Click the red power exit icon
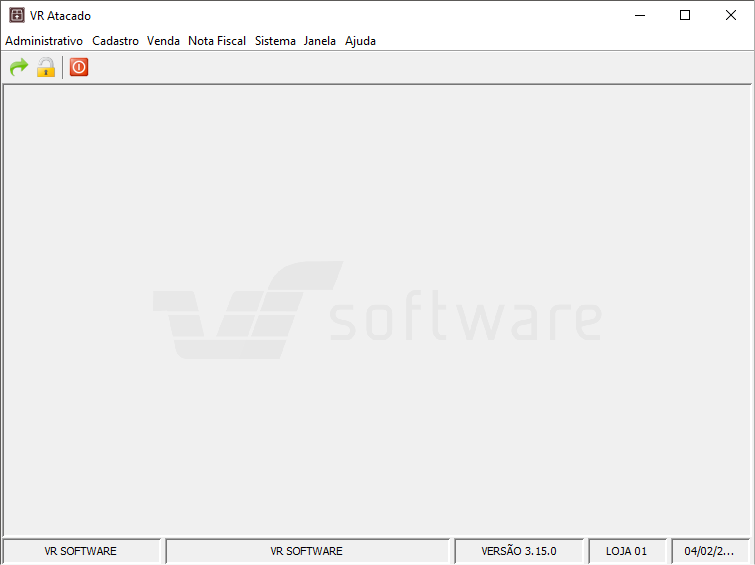Viewport: 755px width, 565px height. pyautogui.click(x=79, y=67)
